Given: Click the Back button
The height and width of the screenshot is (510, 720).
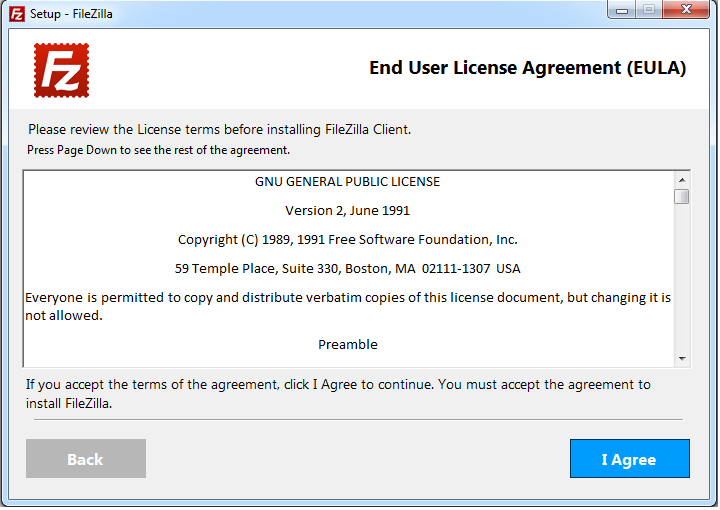Looking at the screenshot, I should pos(85,459).
